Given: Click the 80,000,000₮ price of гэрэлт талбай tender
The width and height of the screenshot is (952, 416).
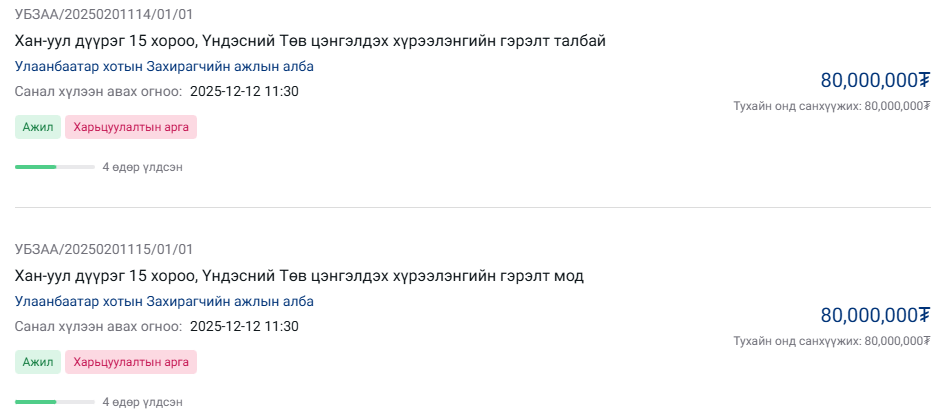Looking at the screenshot, I should tap(875, 81).
